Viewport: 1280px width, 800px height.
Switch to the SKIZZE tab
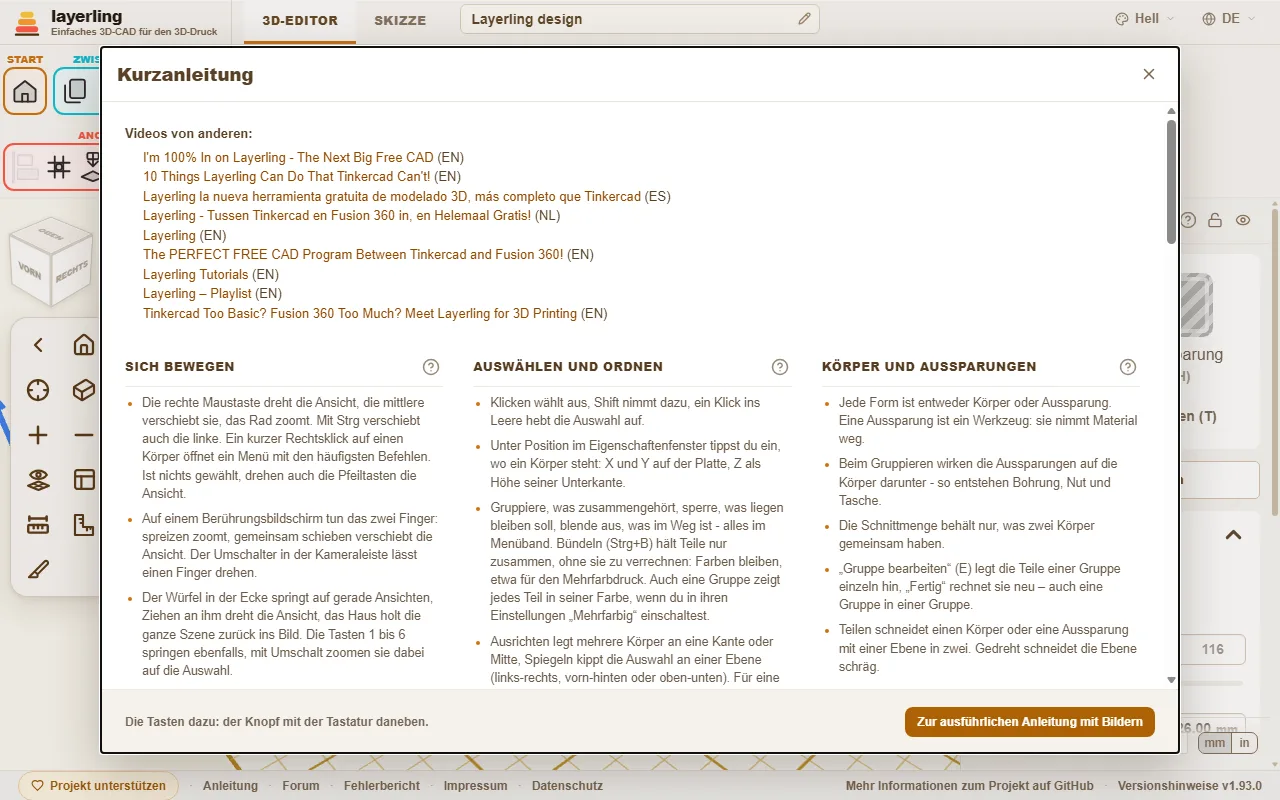pyautogui.click(x=400, y=20)
